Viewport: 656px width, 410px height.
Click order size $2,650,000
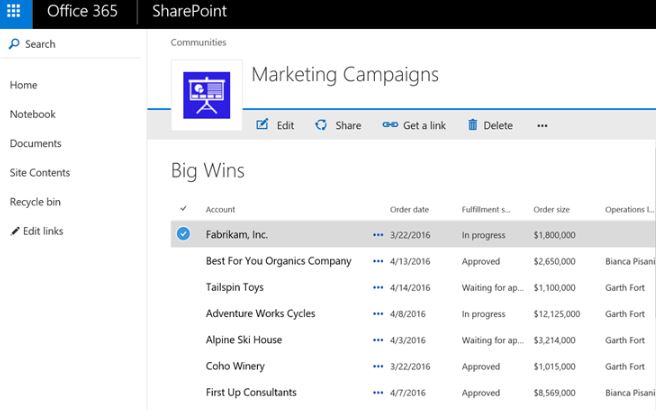[554, 261]
